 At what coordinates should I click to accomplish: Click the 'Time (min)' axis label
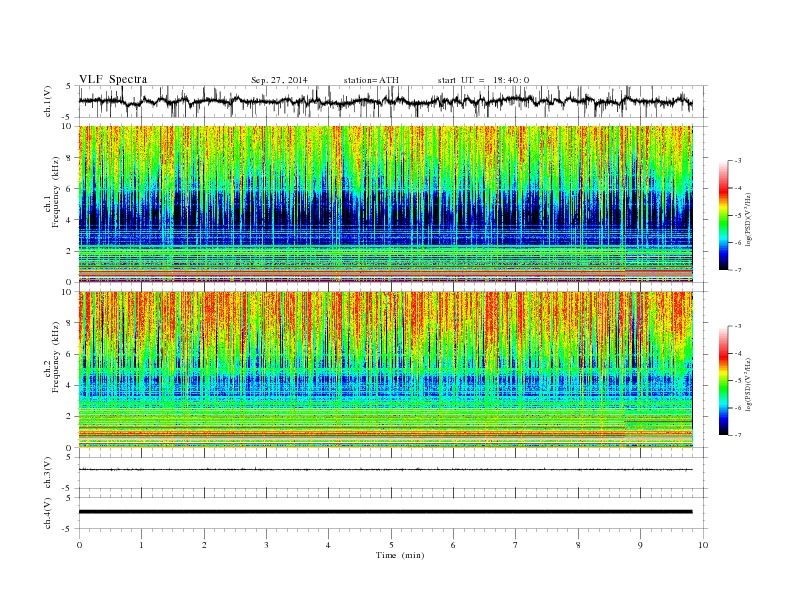pos(400,555)
